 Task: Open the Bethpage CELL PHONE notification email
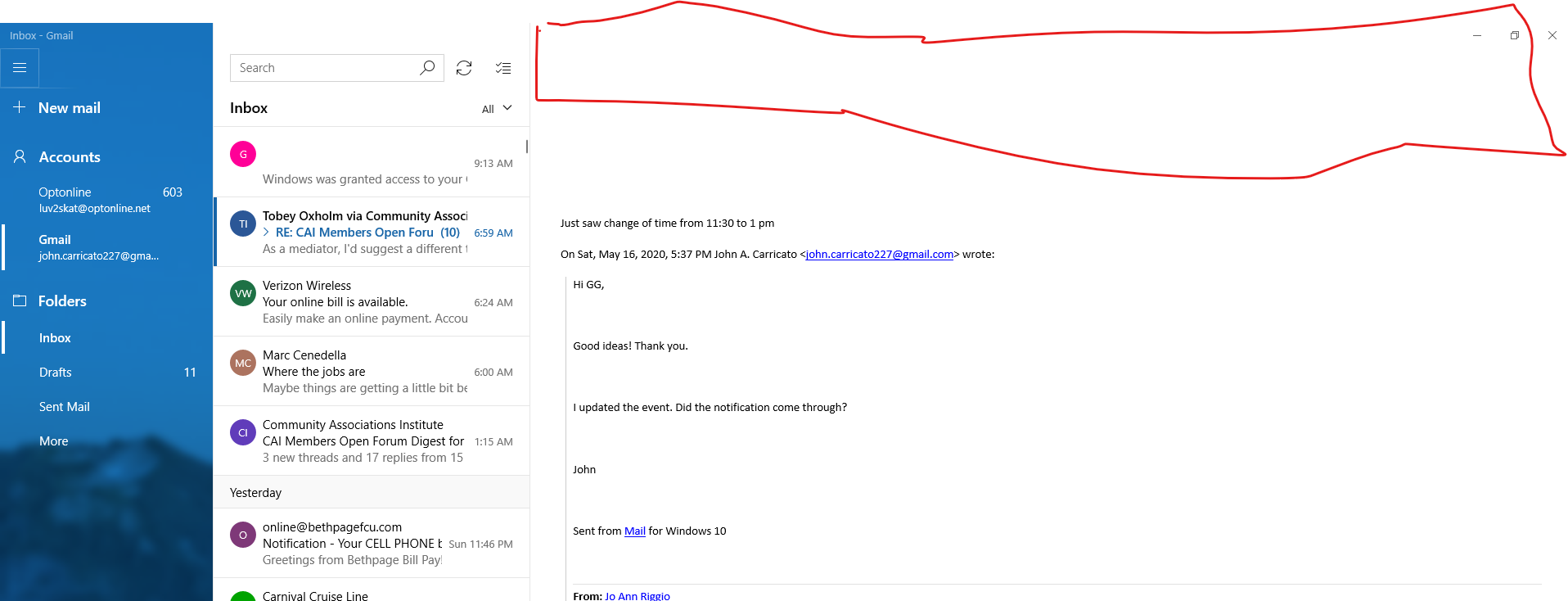click(372, 543)
